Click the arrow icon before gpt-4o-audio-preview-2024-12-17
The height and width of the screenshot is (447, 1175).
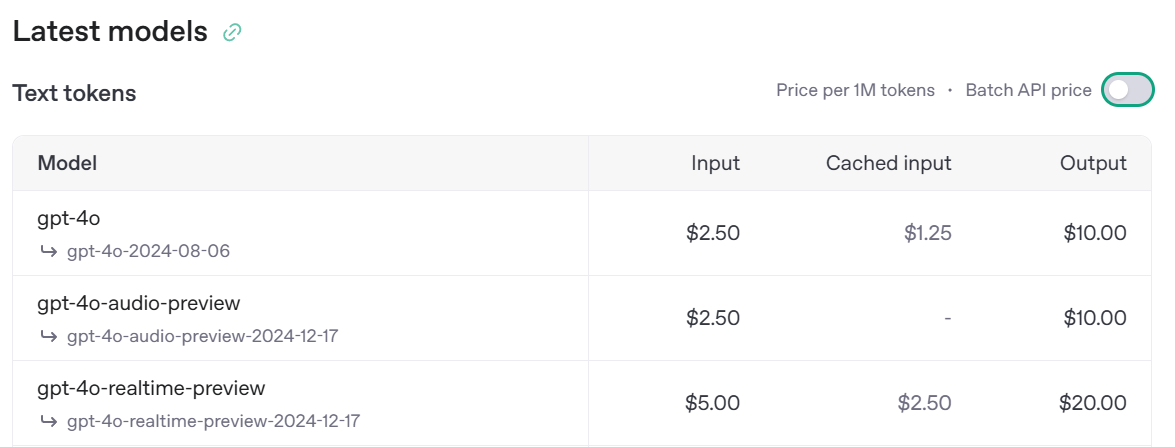pos(49,336)
